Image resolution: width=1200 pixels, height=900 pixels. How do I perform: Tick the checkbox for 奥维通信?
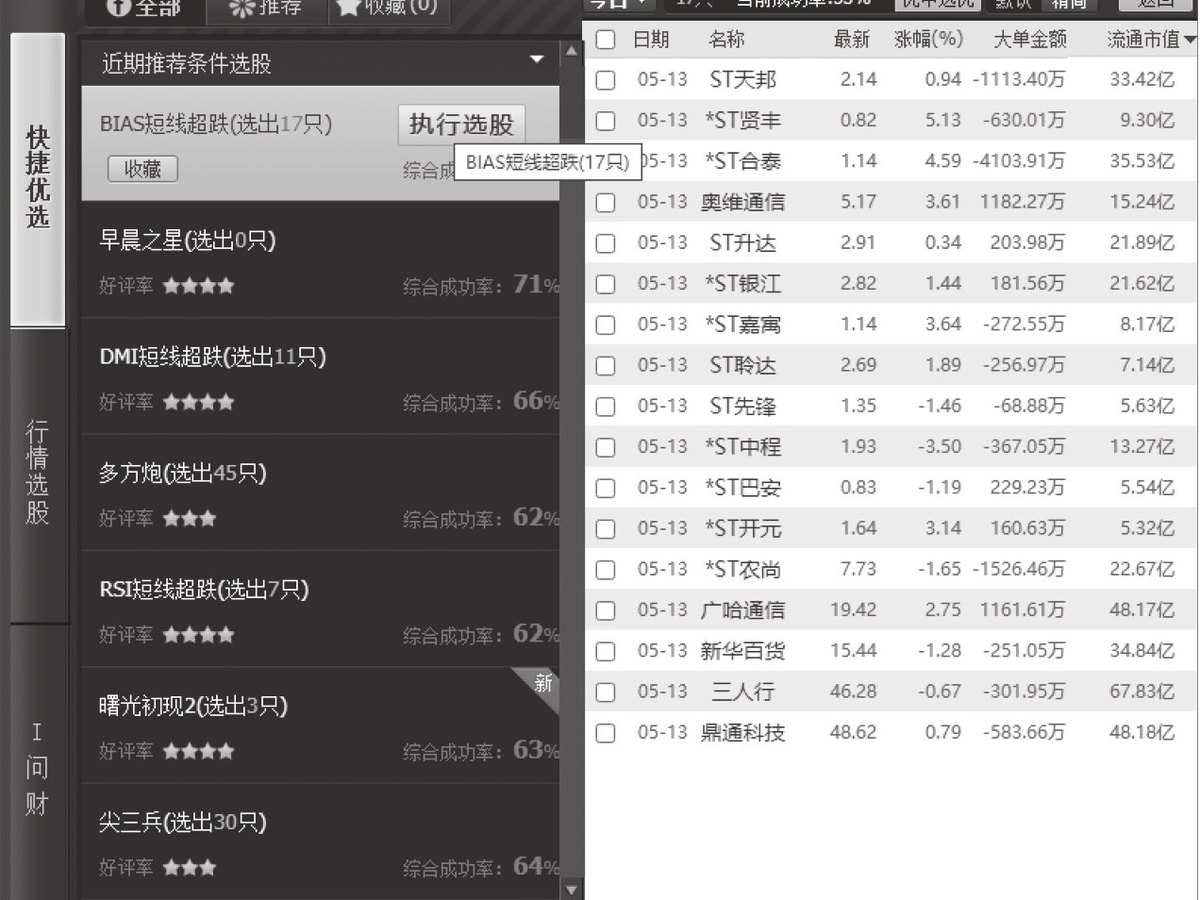click(x=605, y=203)
